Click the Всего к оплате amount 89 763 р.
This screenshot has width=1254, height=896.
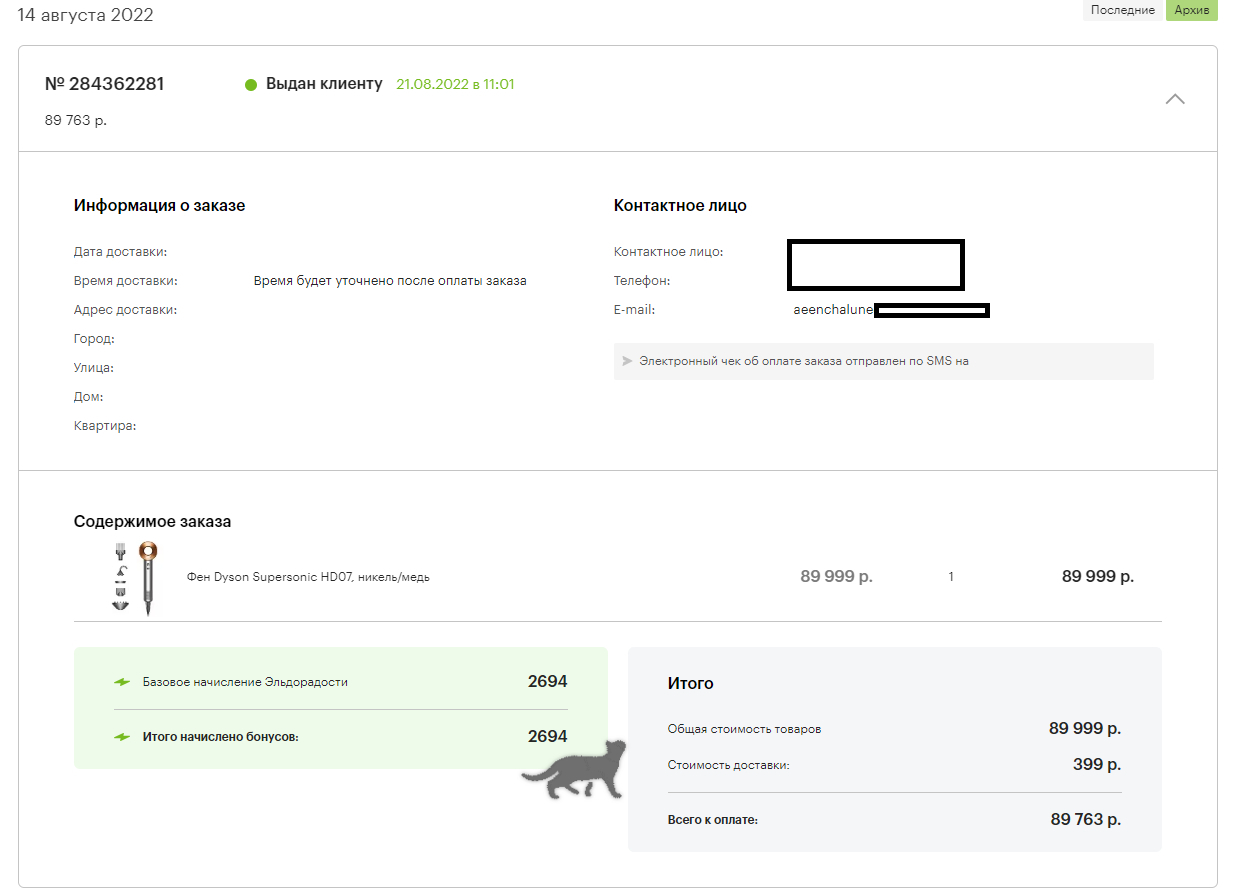click(x=1085, y=820)
